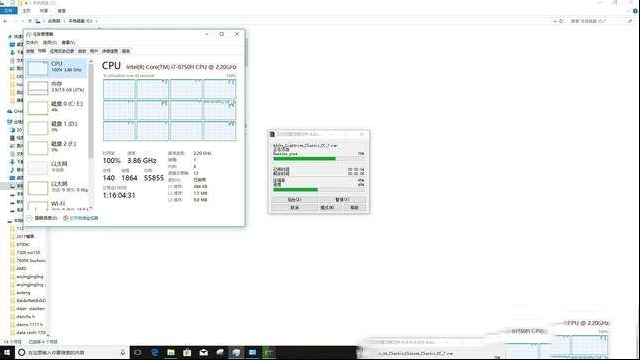Select the Wi-Fi performance item
Image resolution: width=640 pixels, height=360 pixels.
(x=57, y=205)
